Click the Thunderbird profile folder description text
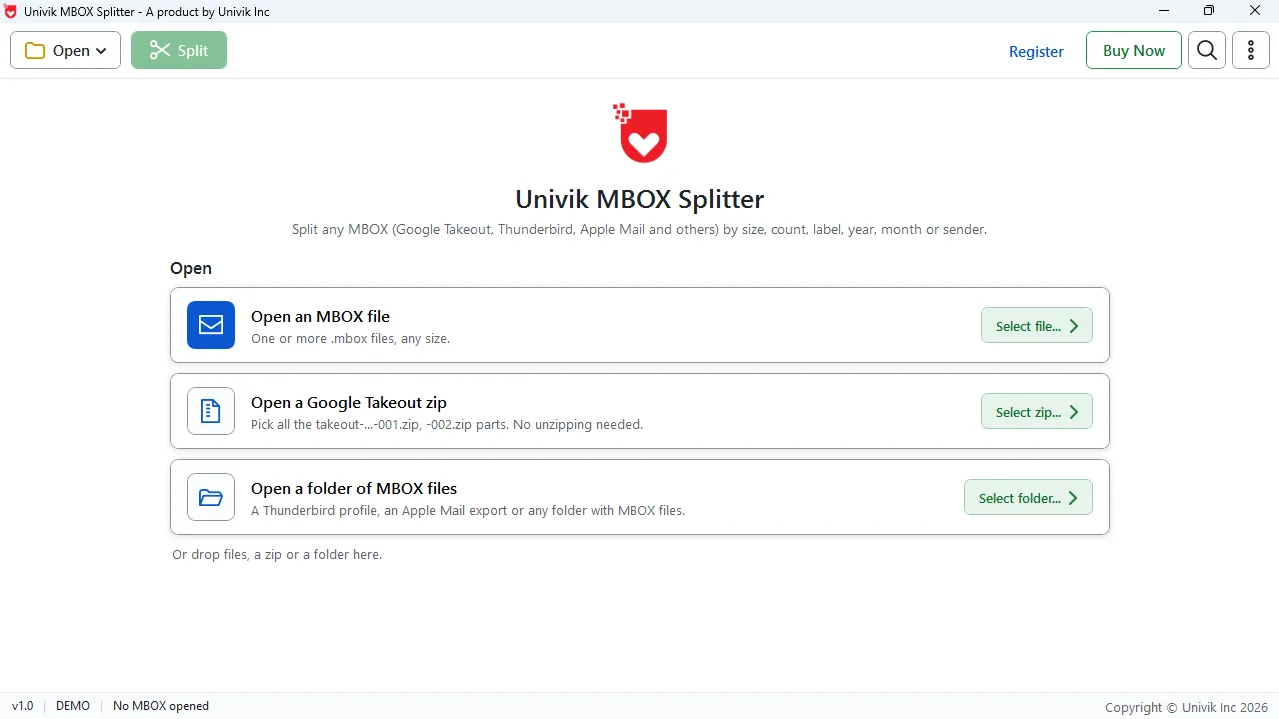Image resolution: width=1279 pixels, height=719 pixels. pos(468,510)
